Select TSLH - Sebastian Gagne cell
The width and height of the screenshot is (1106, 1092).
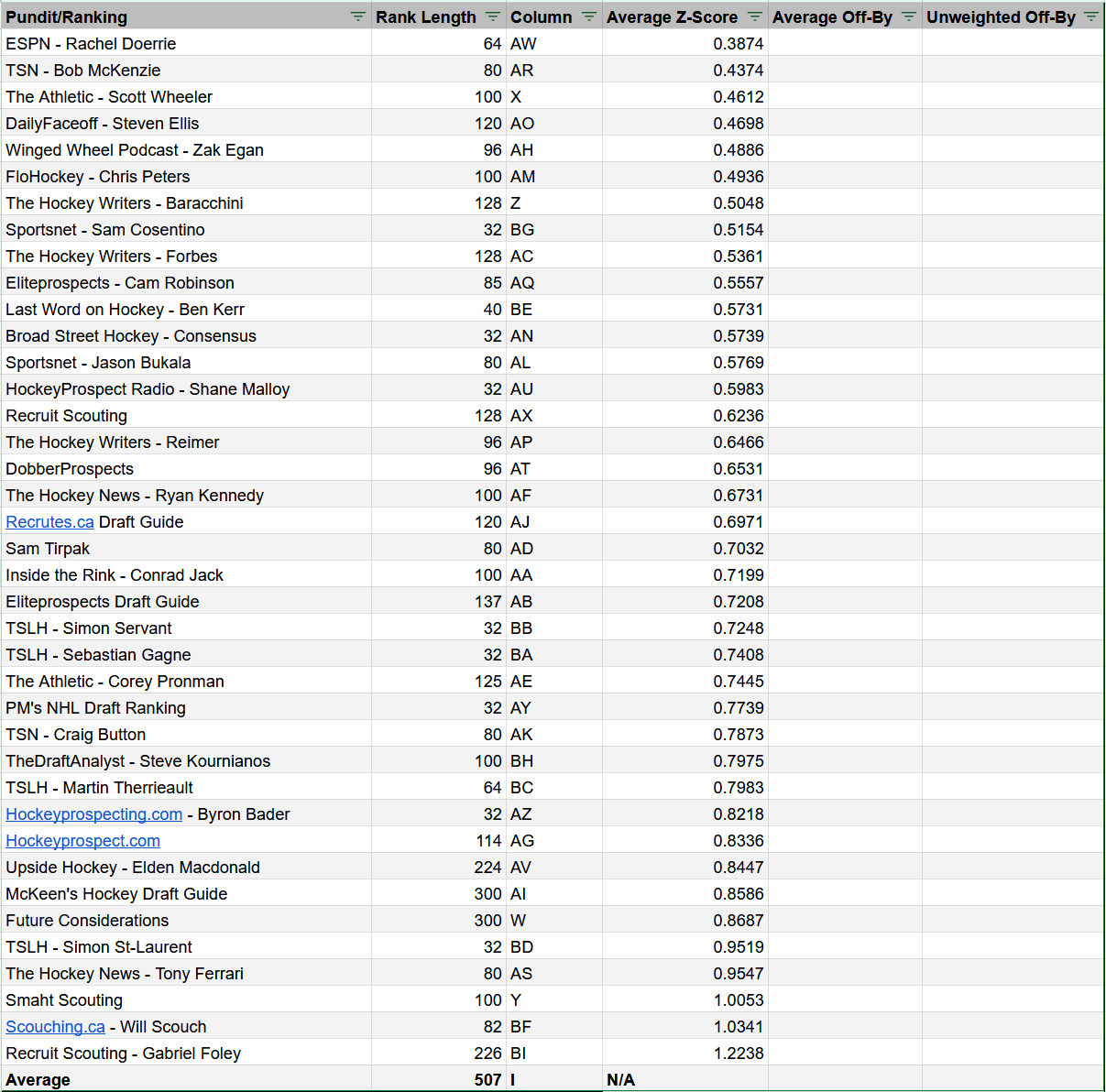click(186, 654)
